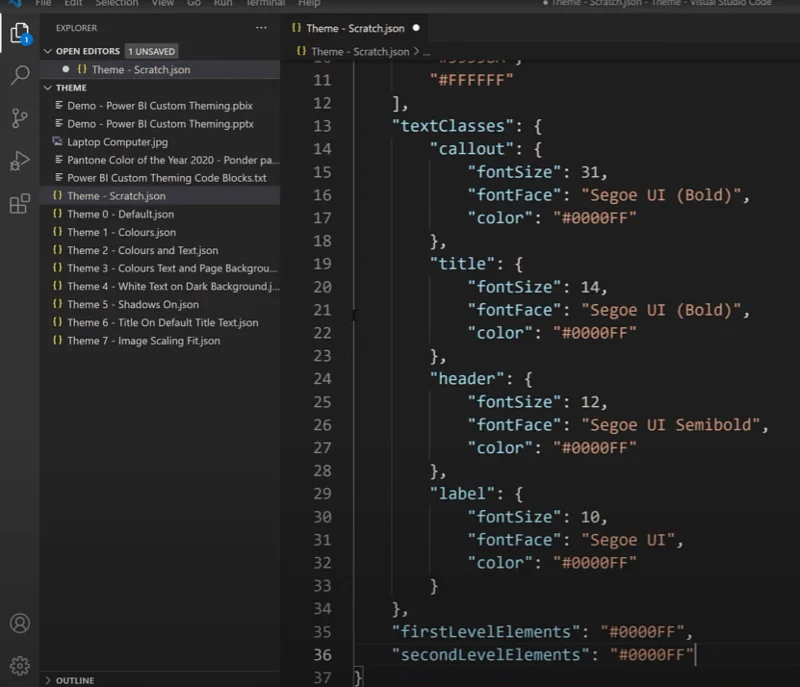Click unsaved dot in Open Editors entry

pos(66,69)
